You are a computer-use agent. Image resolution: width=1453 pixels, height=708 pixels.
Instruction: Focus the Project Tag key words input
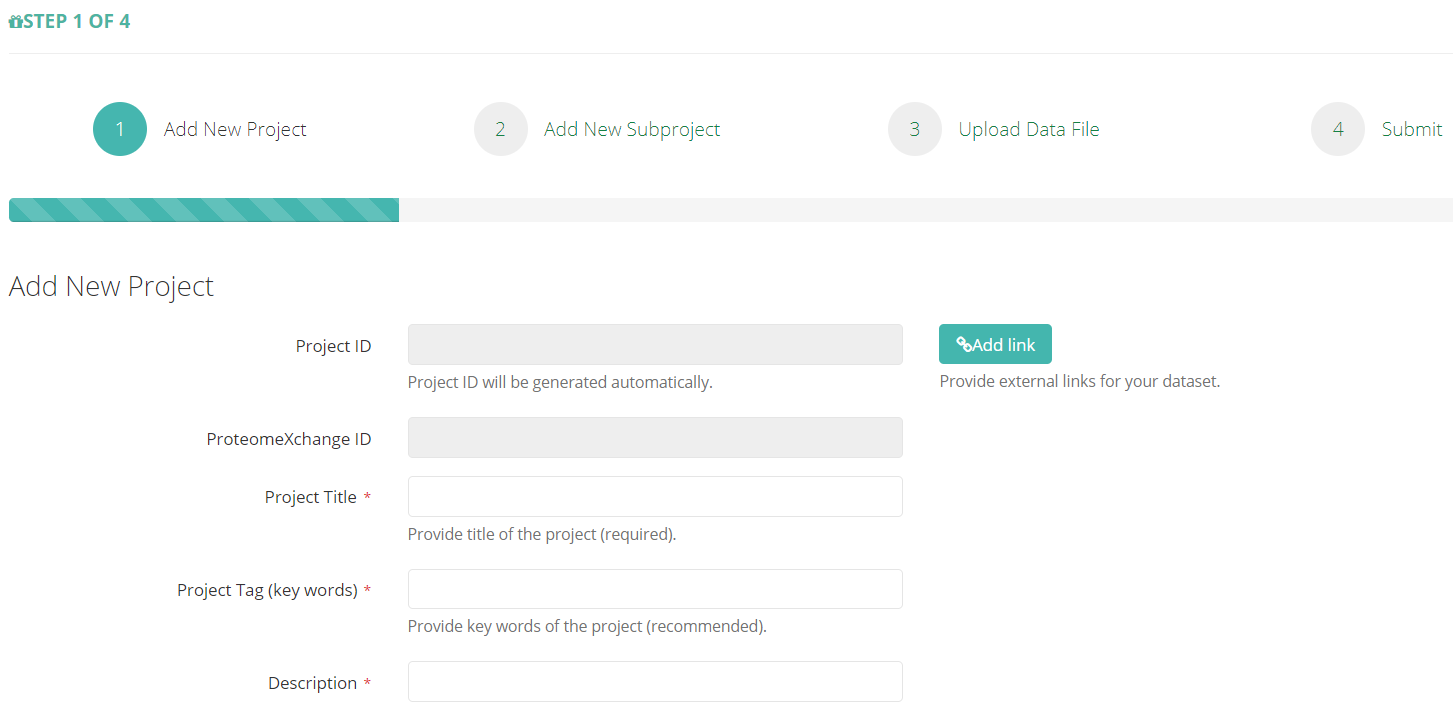[655, 589]
